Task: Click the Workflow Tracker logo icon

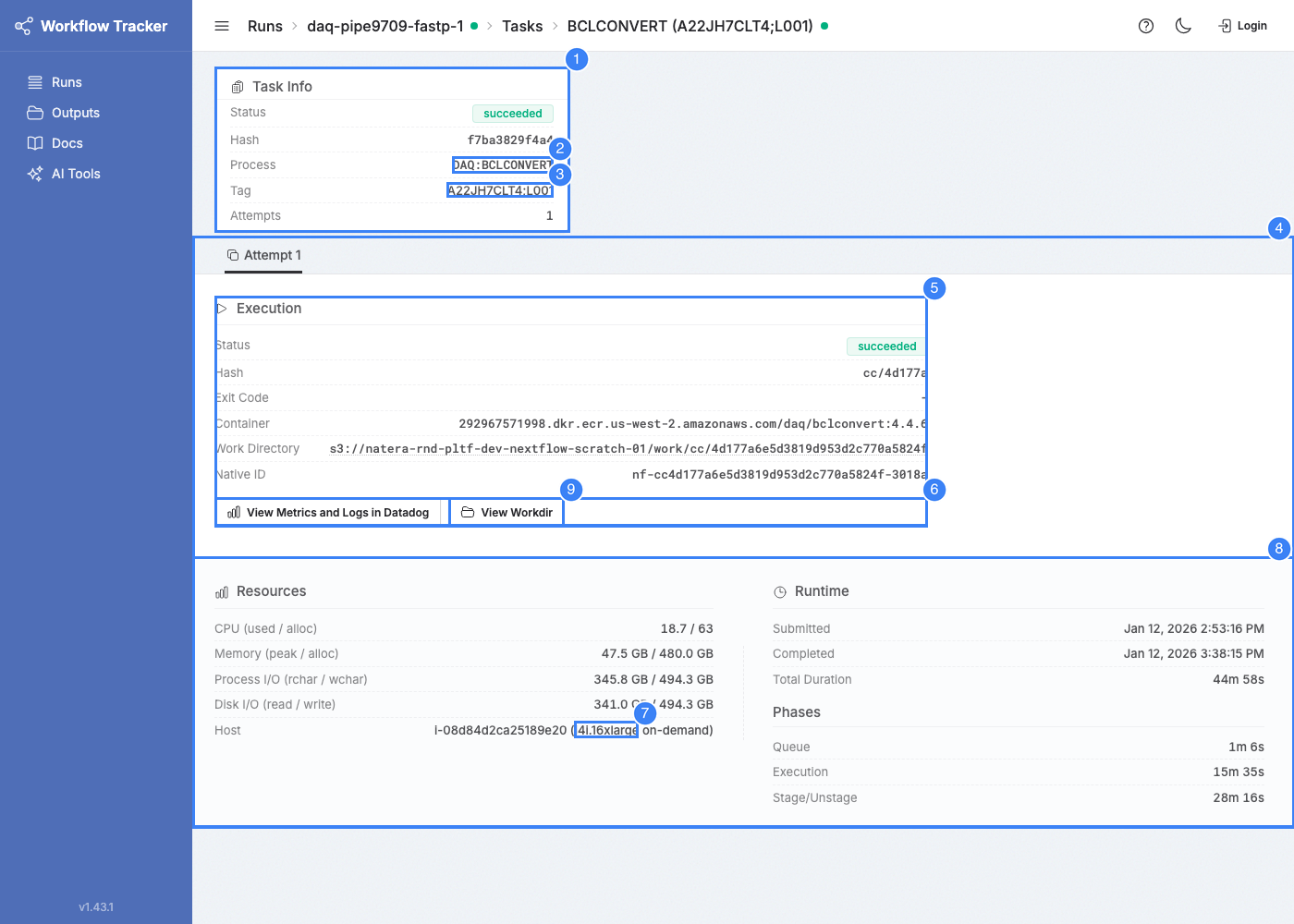Action: coord(23,26)
